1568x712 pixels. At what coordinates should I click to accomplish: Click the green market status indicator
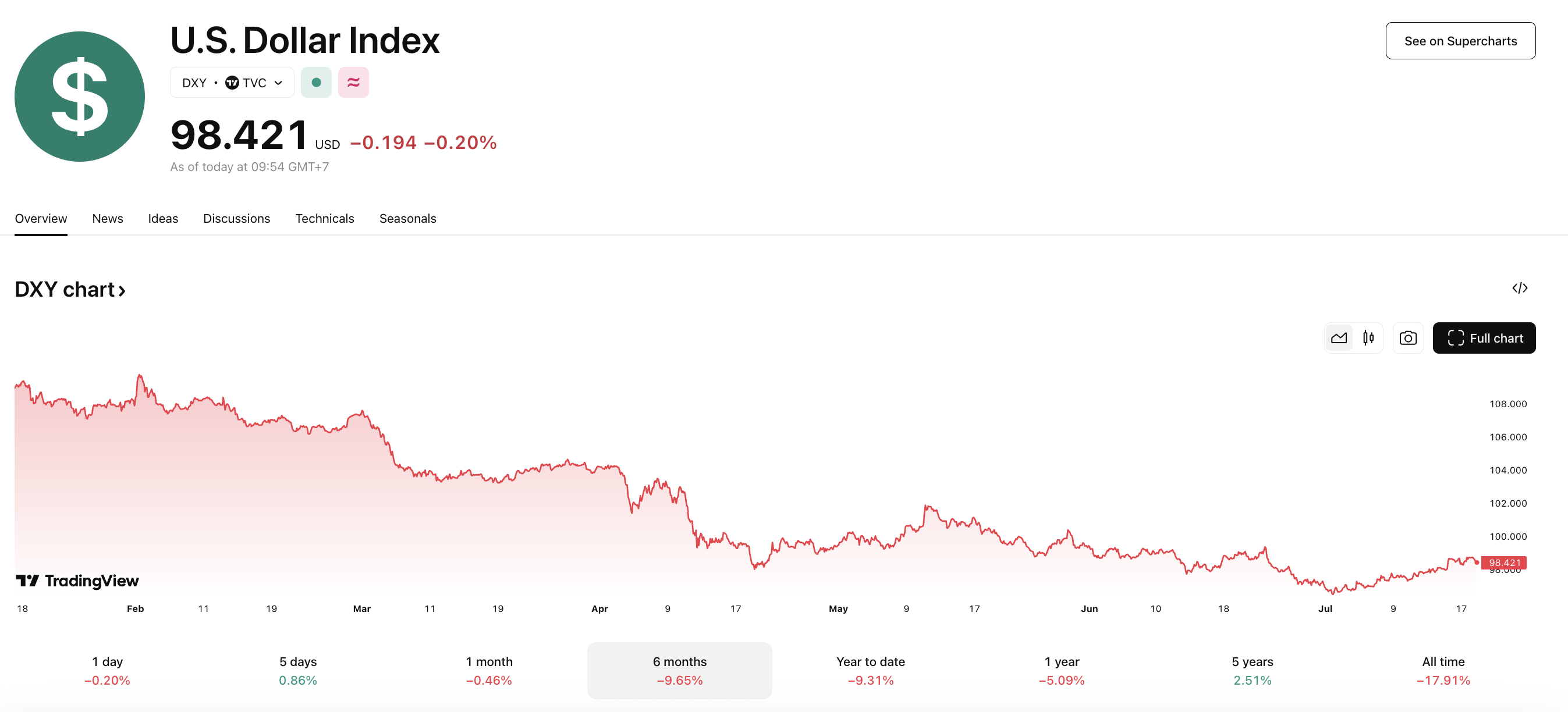[x=316, y=82]
